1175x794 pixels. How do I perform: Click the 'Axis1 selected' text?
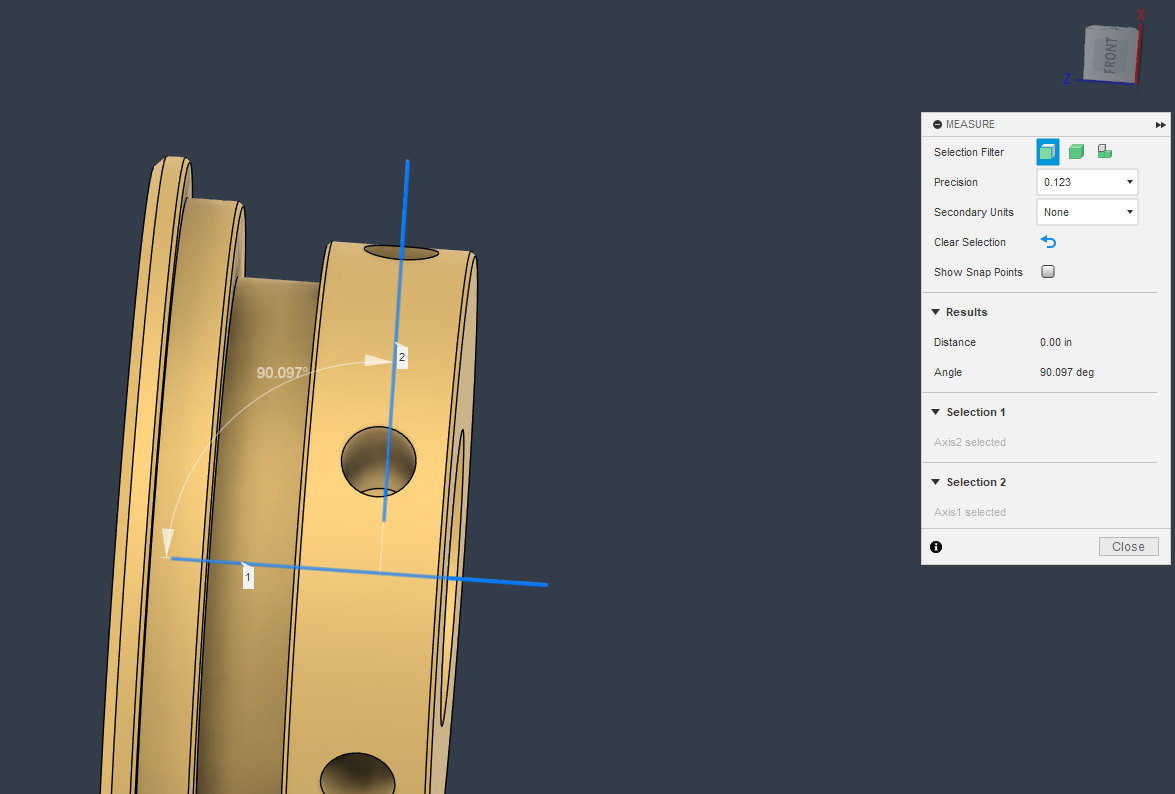(970, 512)
